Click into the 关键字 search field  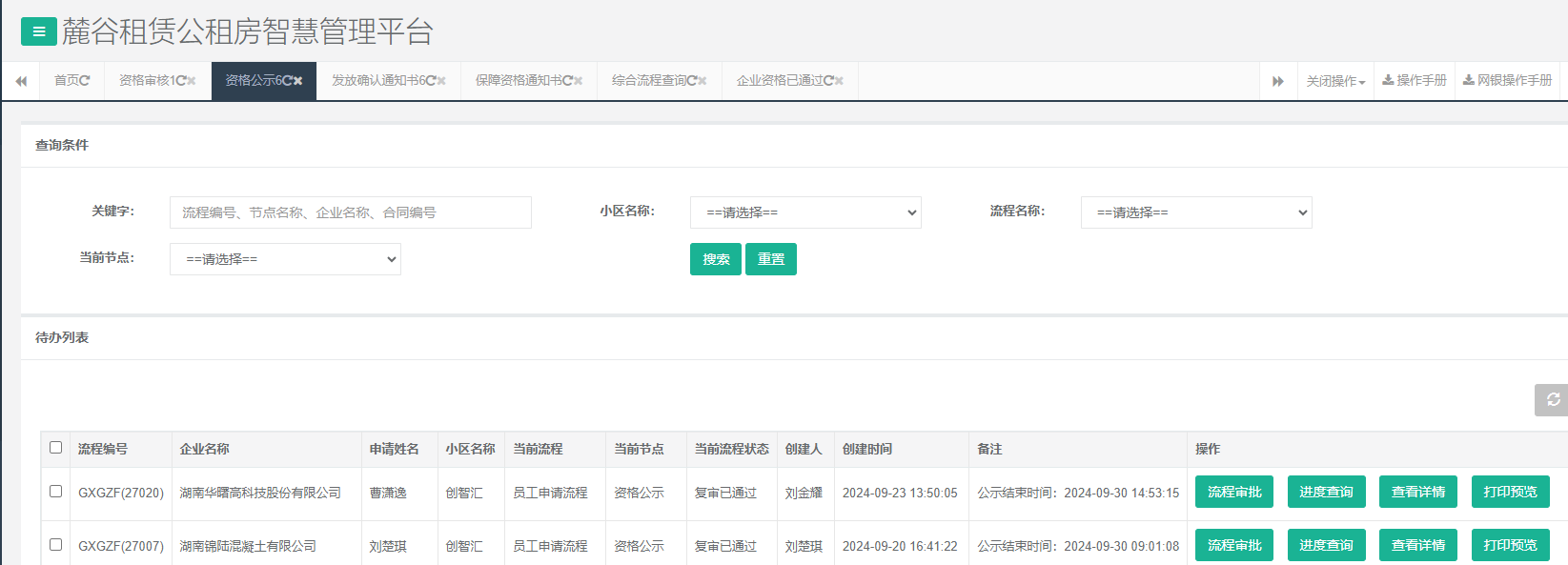tap(351, 212)
